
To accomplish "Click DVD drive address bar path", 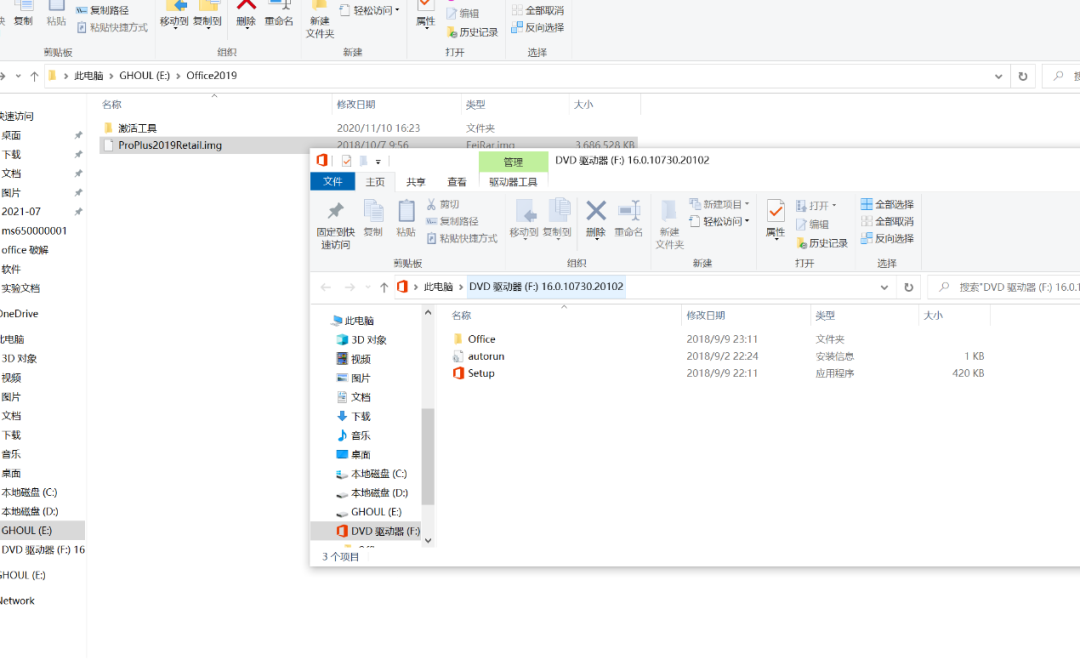I will (x=546, y=287).
